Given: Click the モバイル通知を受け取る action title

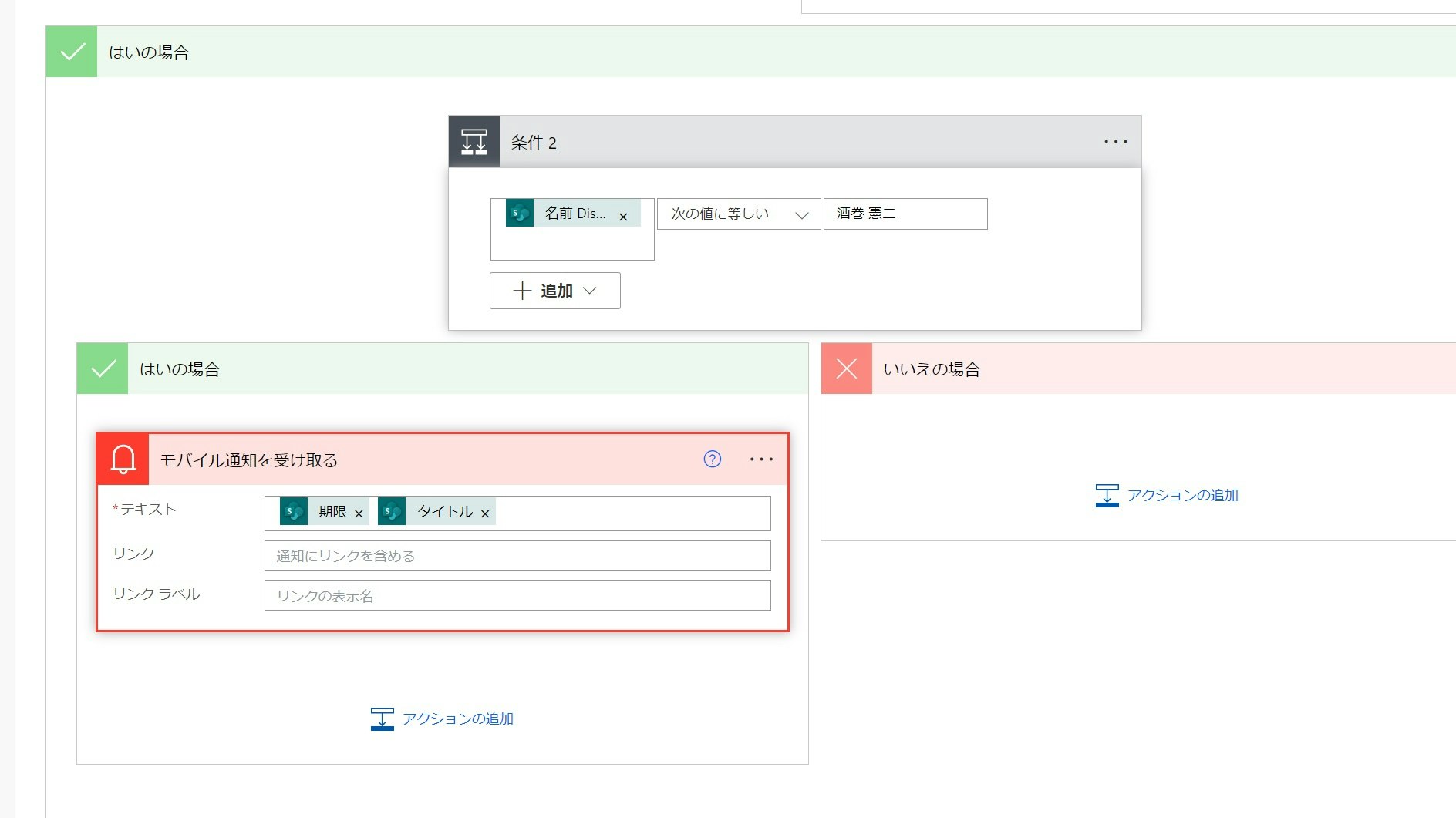Looking at the screenshot, I should 249,460.
